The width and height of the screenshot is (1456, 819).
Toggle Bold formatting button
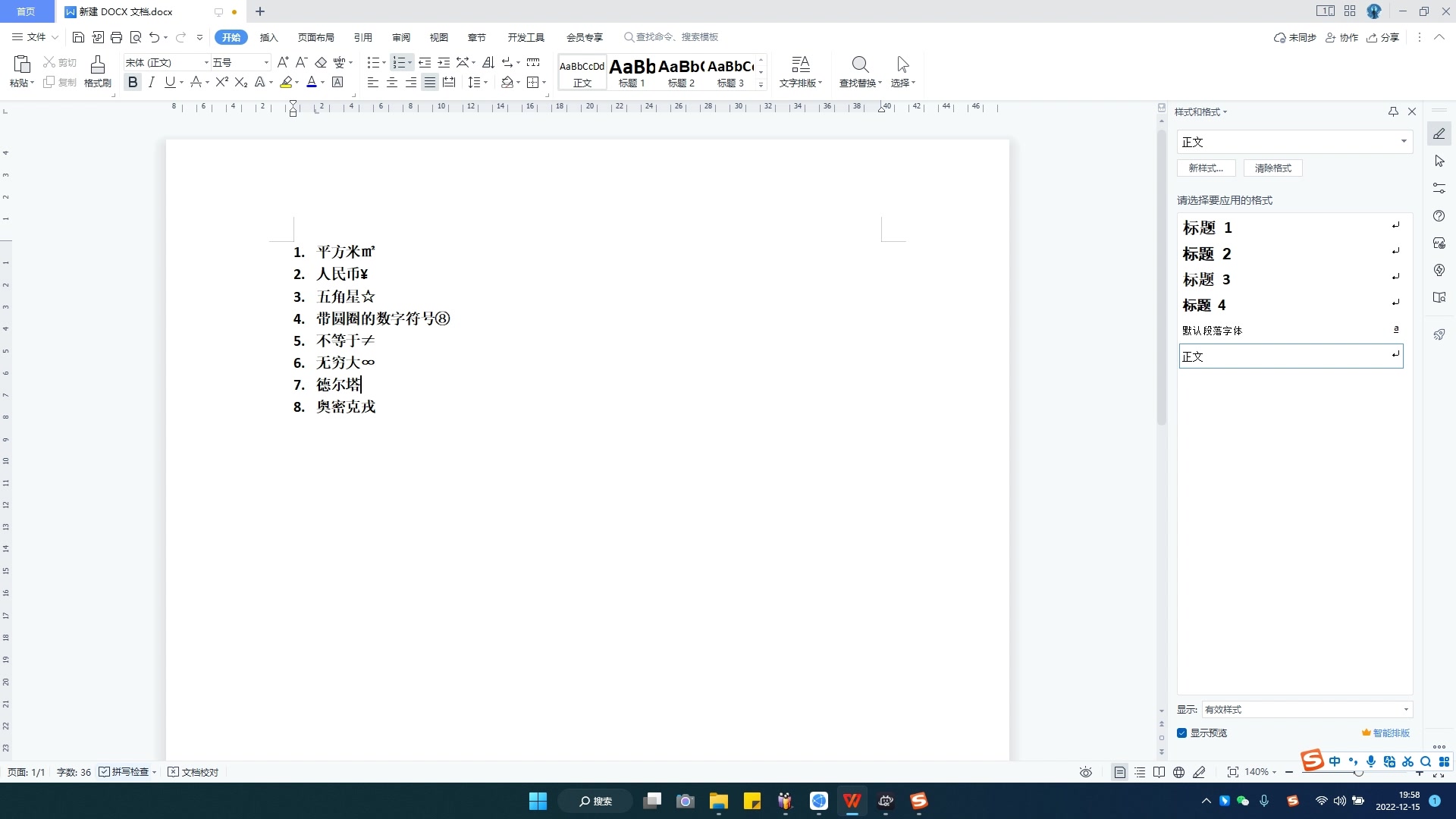pyautogui.click(x=133, y=82)
